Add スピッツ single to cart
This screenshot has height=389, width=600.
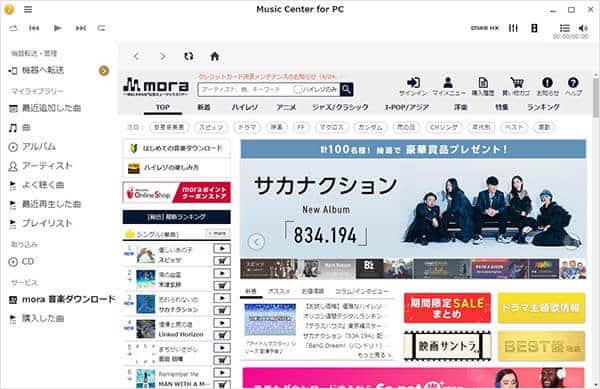pos(222,261)
